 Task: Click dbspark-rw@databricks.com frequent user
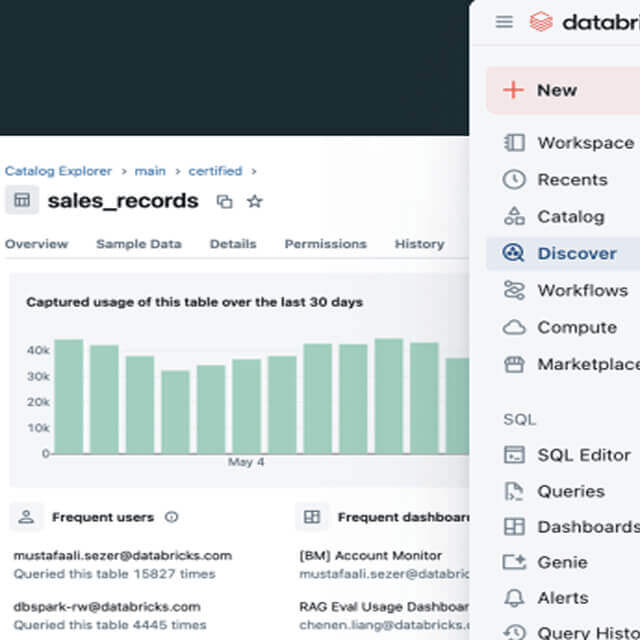click(x=107, y=607)
